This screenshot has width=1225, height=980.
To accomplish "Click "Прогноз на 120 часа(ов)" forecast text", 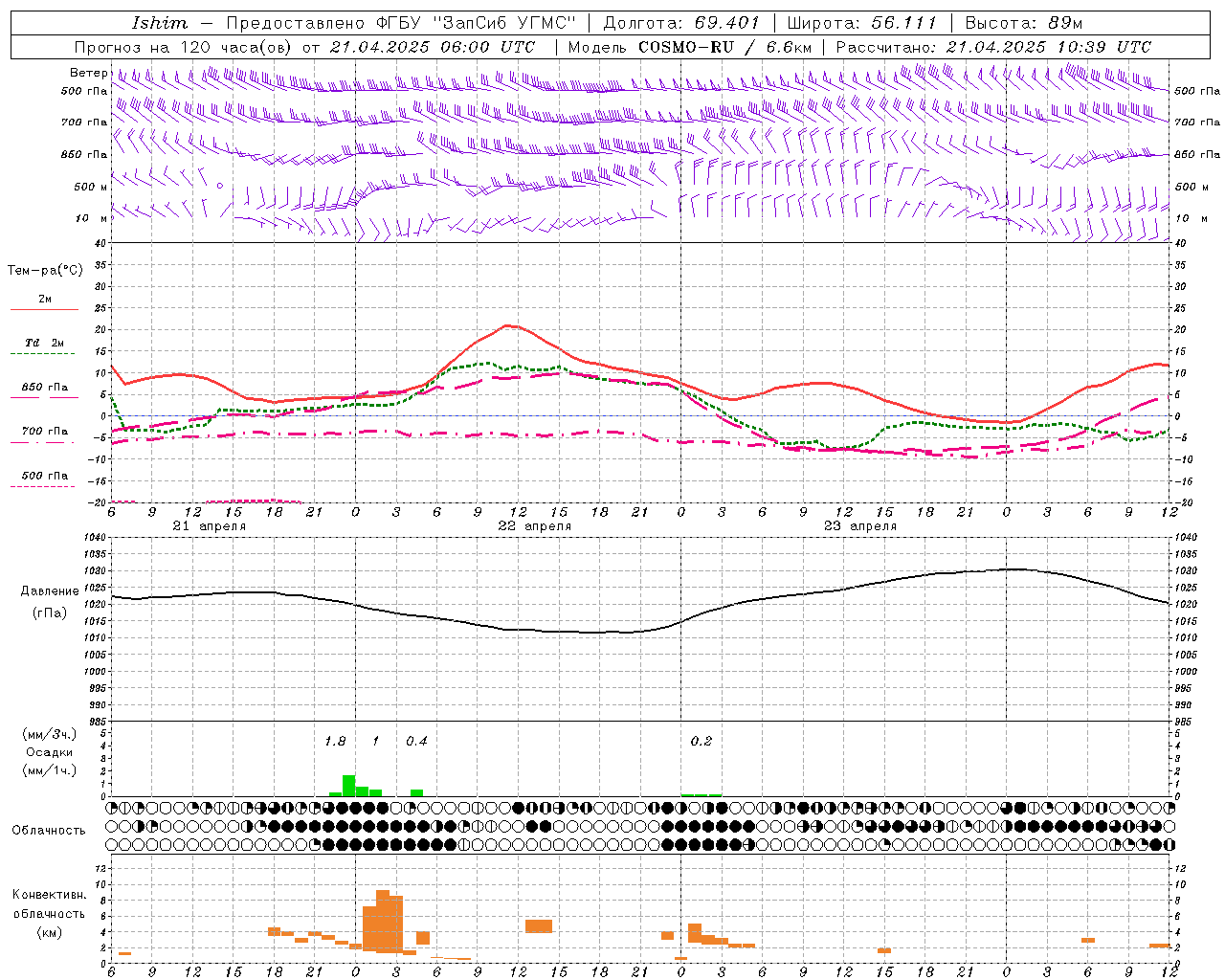I will [x=185, y=47].
